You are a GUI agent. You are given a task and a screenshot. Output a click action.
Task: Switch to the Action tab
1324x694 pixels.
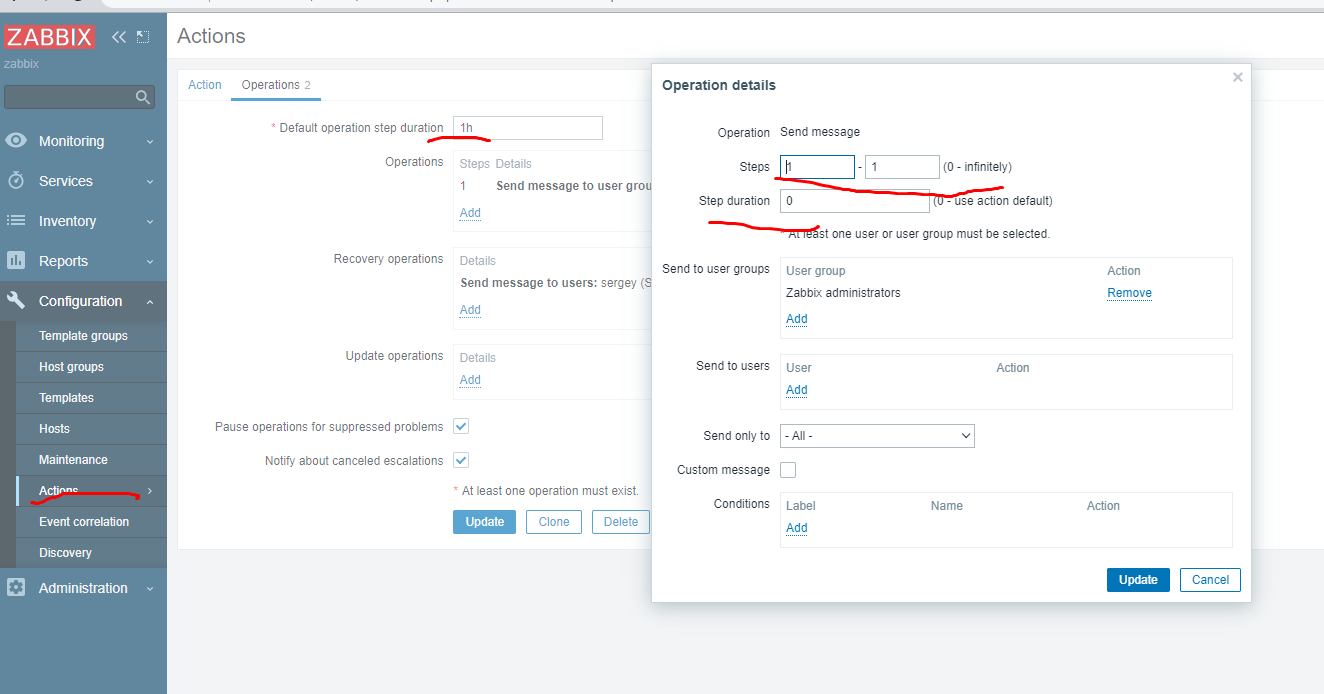[205, 85]
